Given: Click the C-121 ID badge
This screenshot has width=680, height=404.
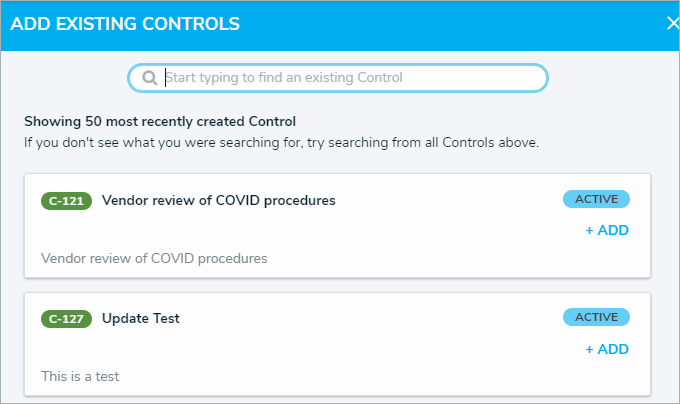Looking at the screenshot, I should coord(66,200).
